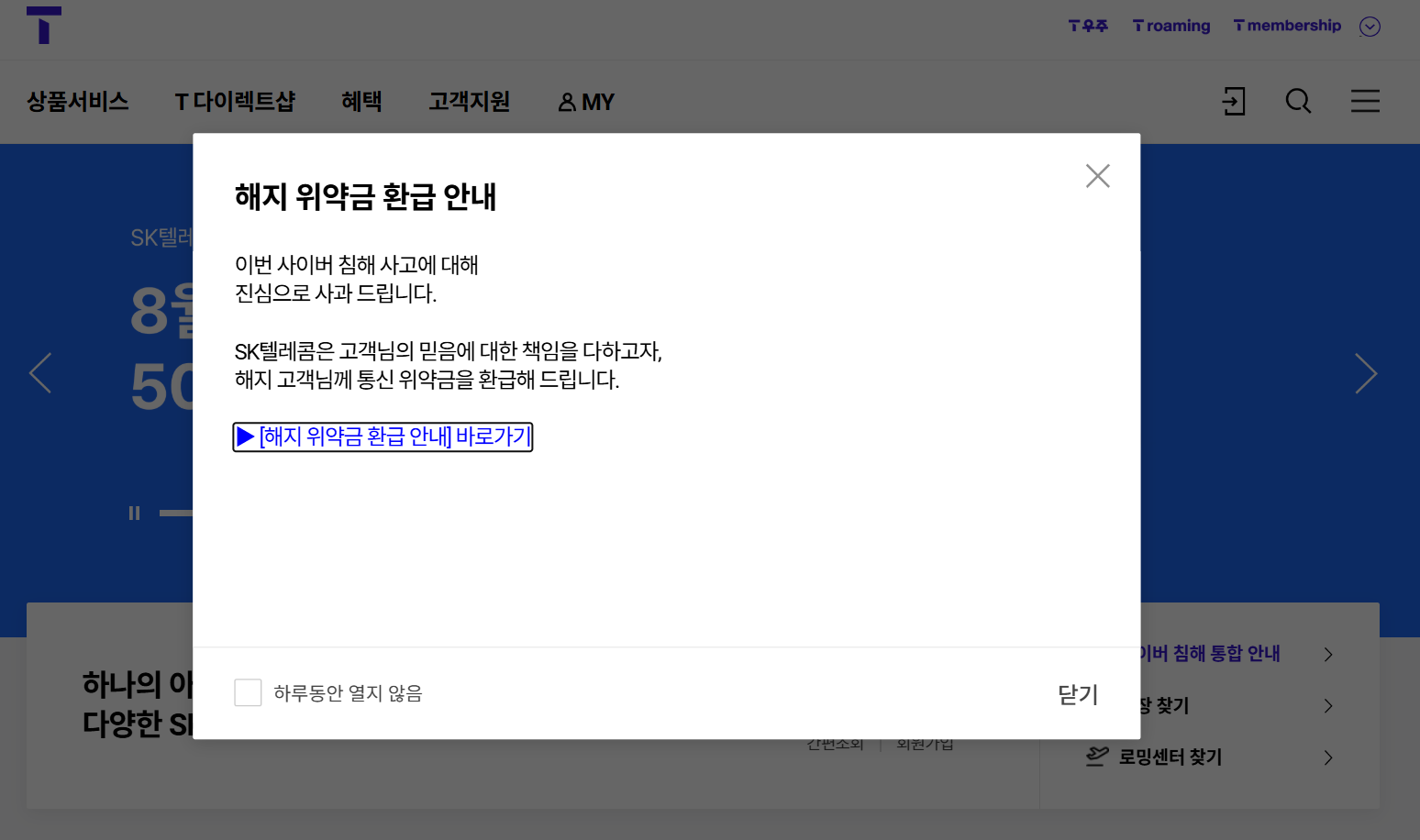This screenshot has height=840, width=1420.
Task: Click the 닫기 button in the popup
Action: click(x=1078, y=694)
